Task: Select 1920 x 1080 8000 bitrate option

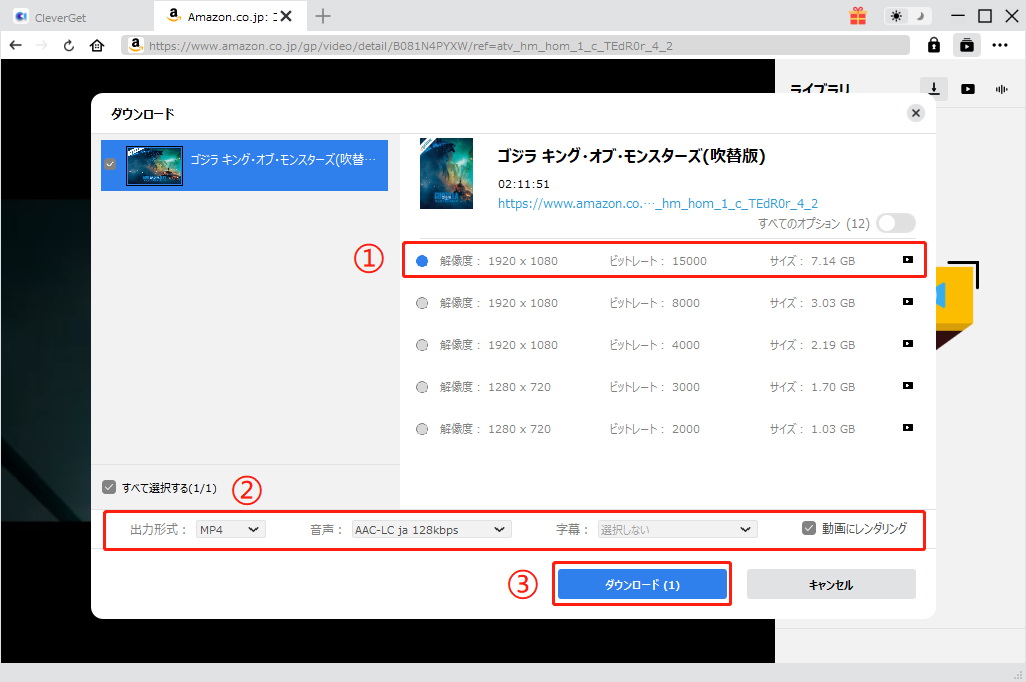Action: 422,303
